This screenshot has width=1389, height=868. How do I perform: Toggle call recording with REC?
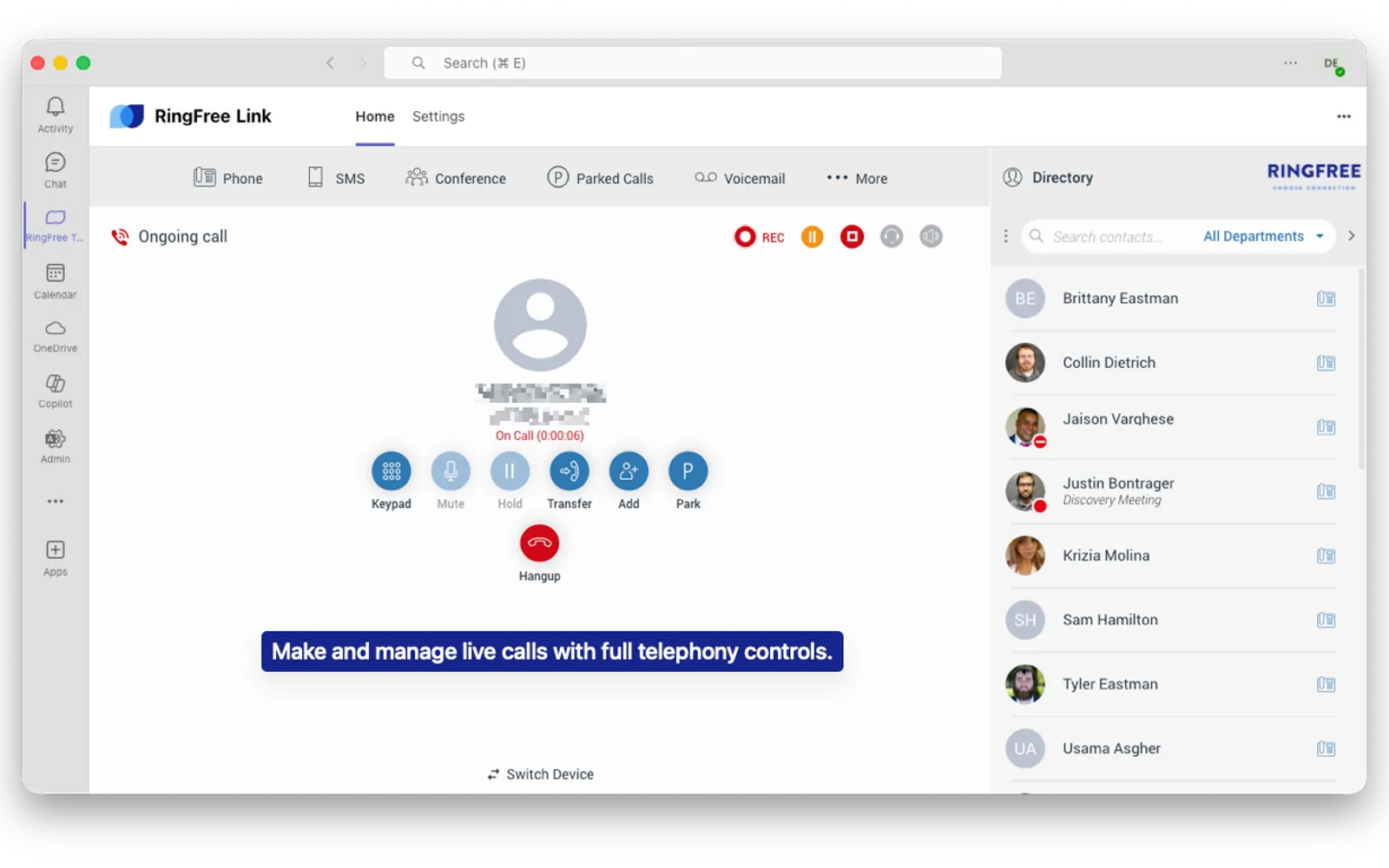pos(759,237)
